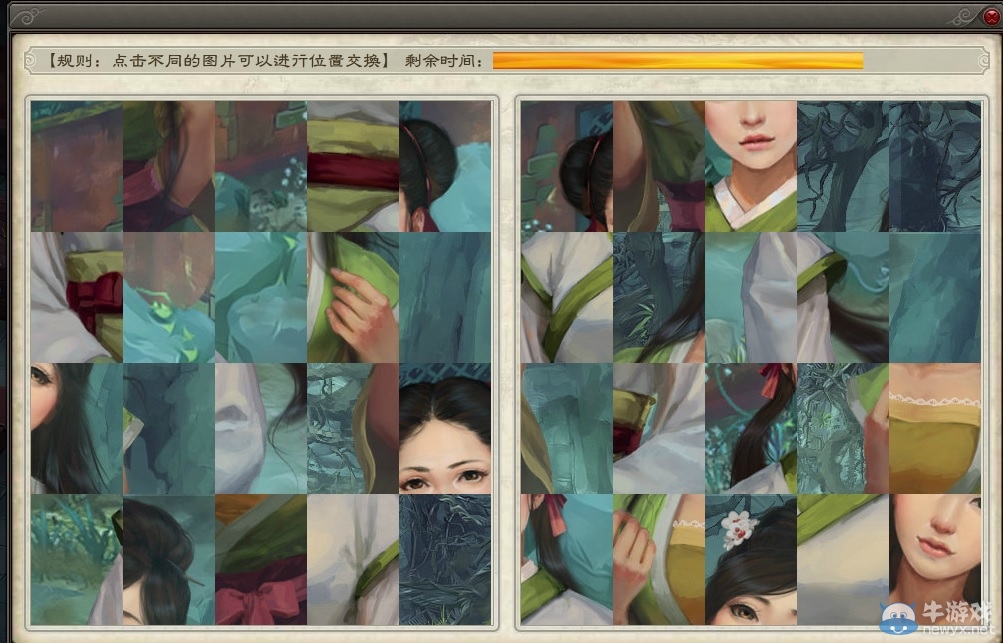Screen dimensions: 1003x643
Task: Select right puzzle tile with hanging red ribbon and teal
Action: (567, 560)
